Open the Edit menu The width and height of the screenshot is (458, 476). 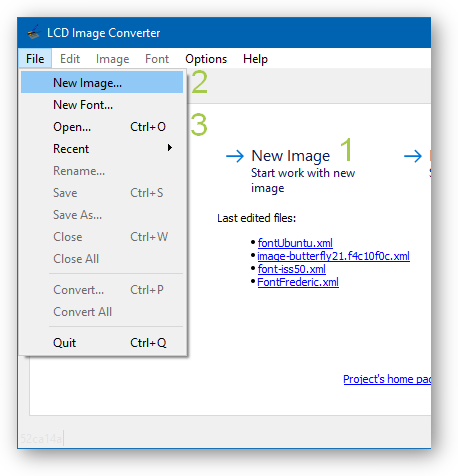click(70, 59)
